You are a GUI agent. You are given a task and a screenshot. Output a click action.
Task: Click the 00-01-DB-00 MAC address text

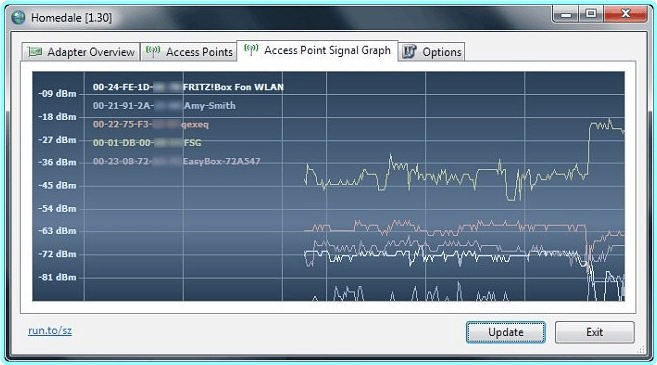123,143
